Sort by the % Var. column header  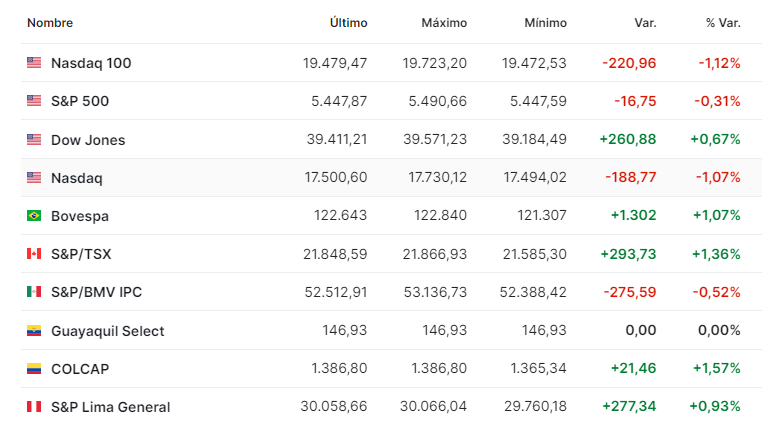point(723,23)
